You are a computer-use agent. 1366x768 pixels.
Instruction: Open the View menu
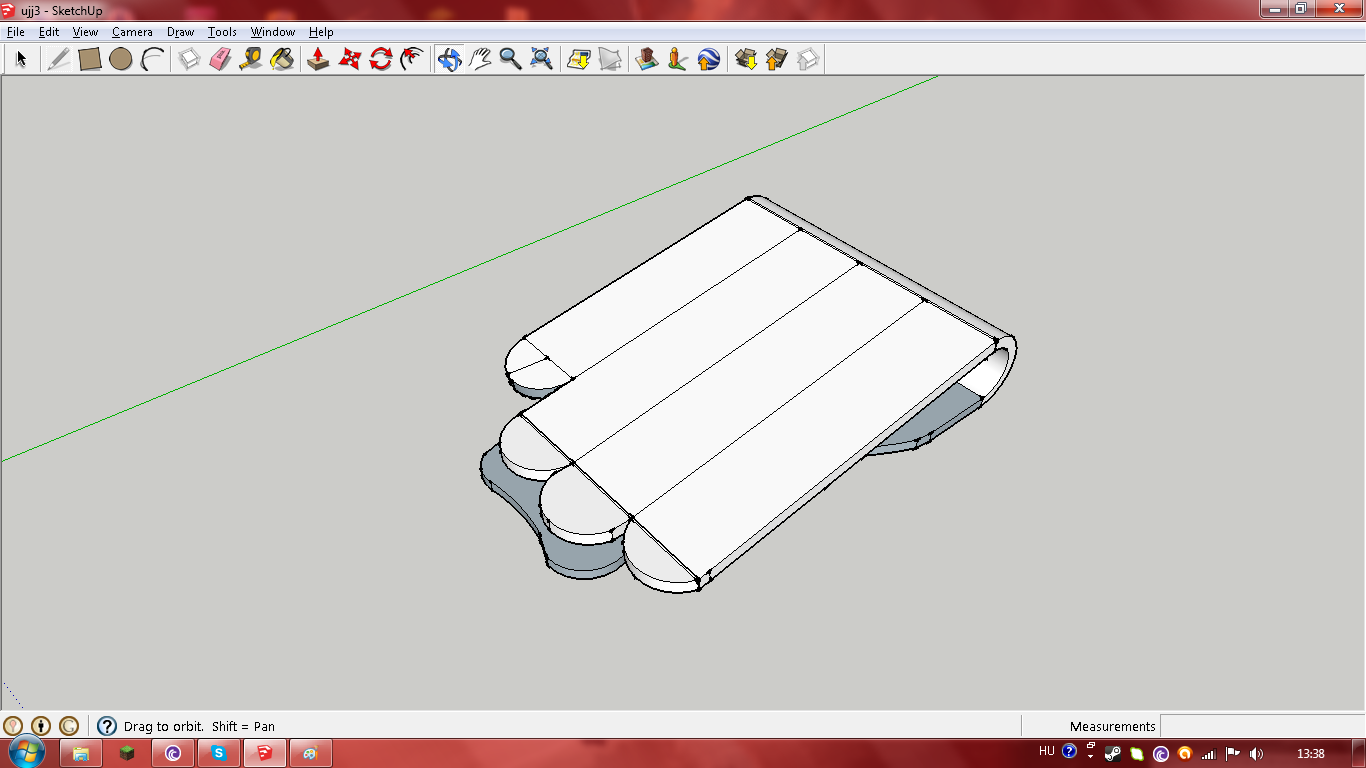(85, 32)
